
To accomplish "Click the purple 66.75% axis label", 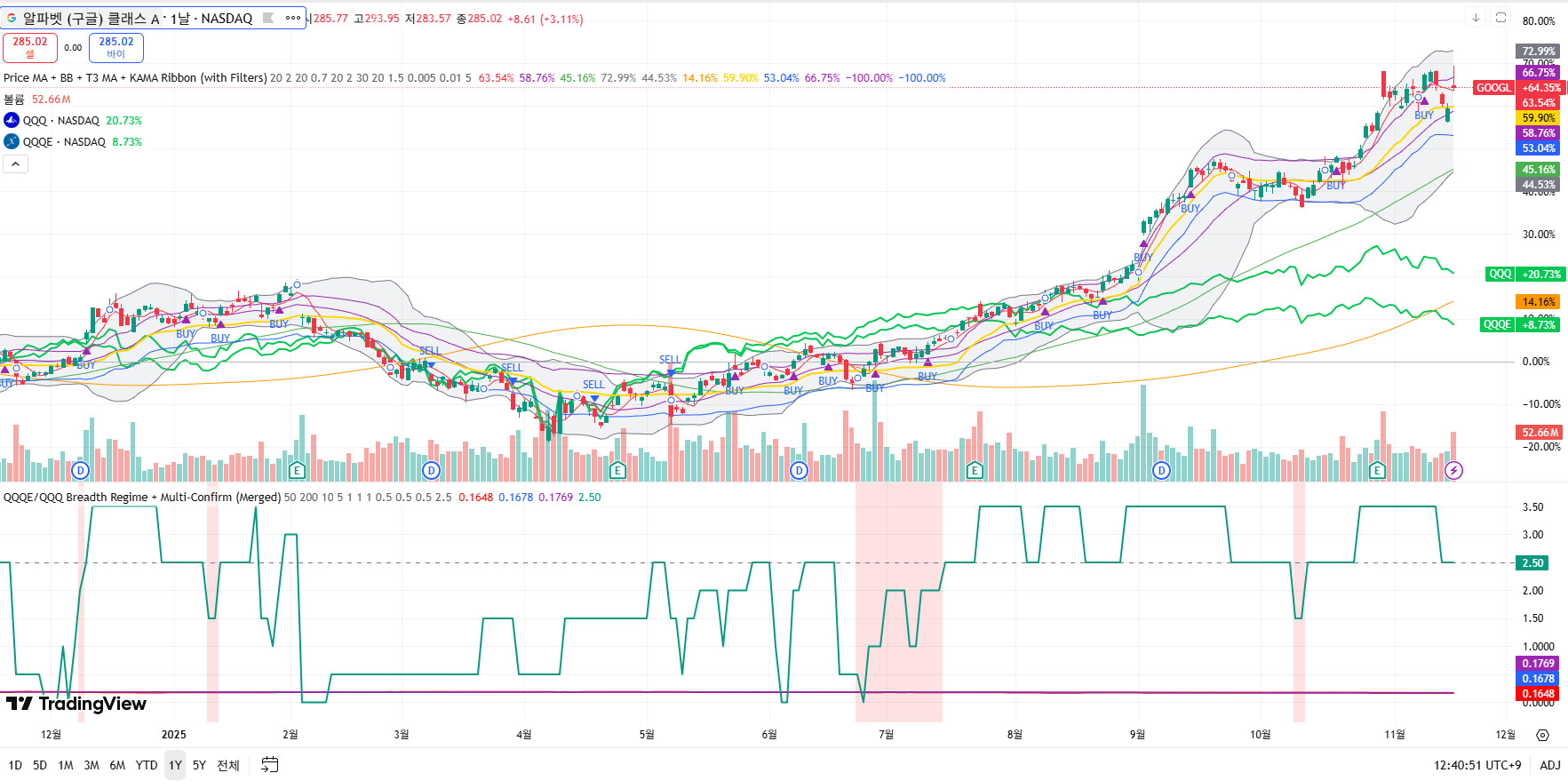I will 1538,73.
